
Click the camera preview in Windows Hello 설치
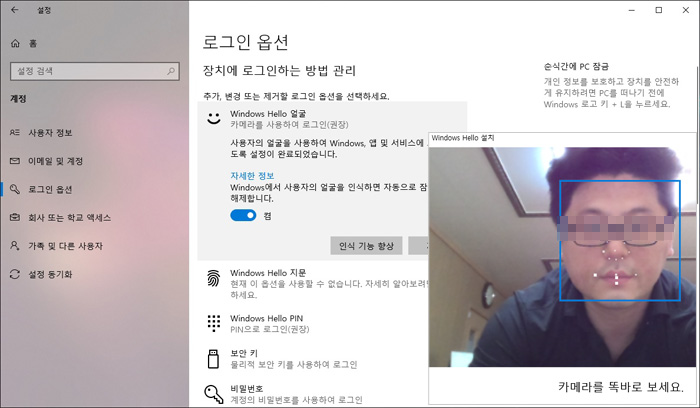click(562, 257)
